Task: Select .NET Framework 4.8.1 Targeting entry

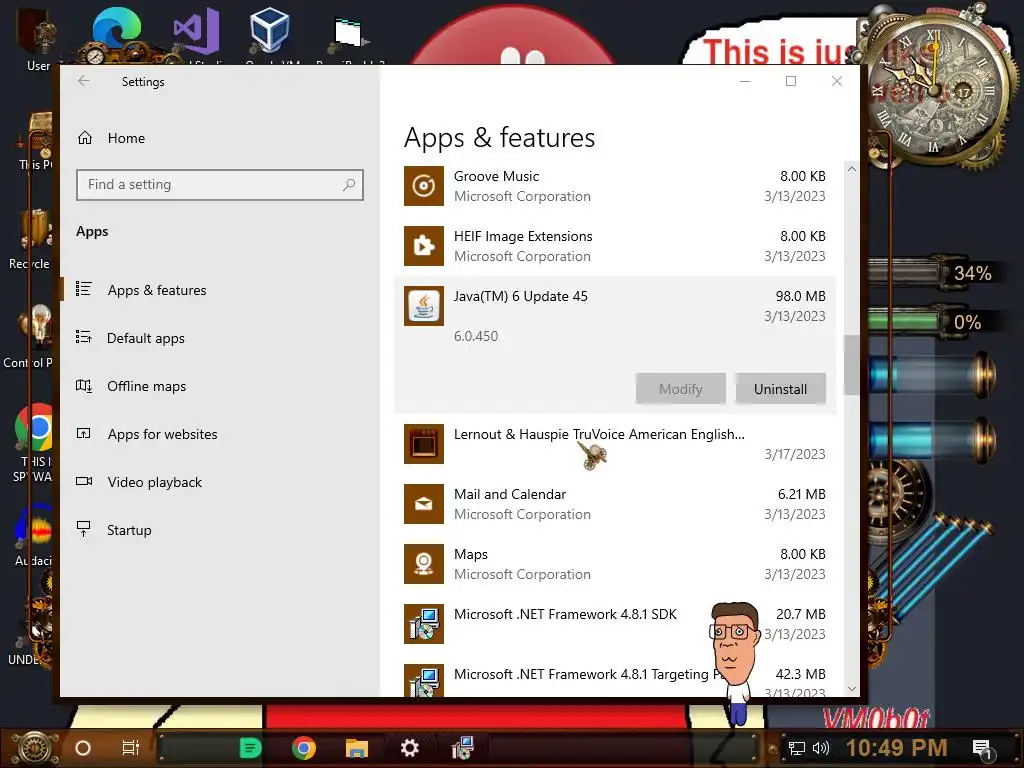Action: (588, 675)
